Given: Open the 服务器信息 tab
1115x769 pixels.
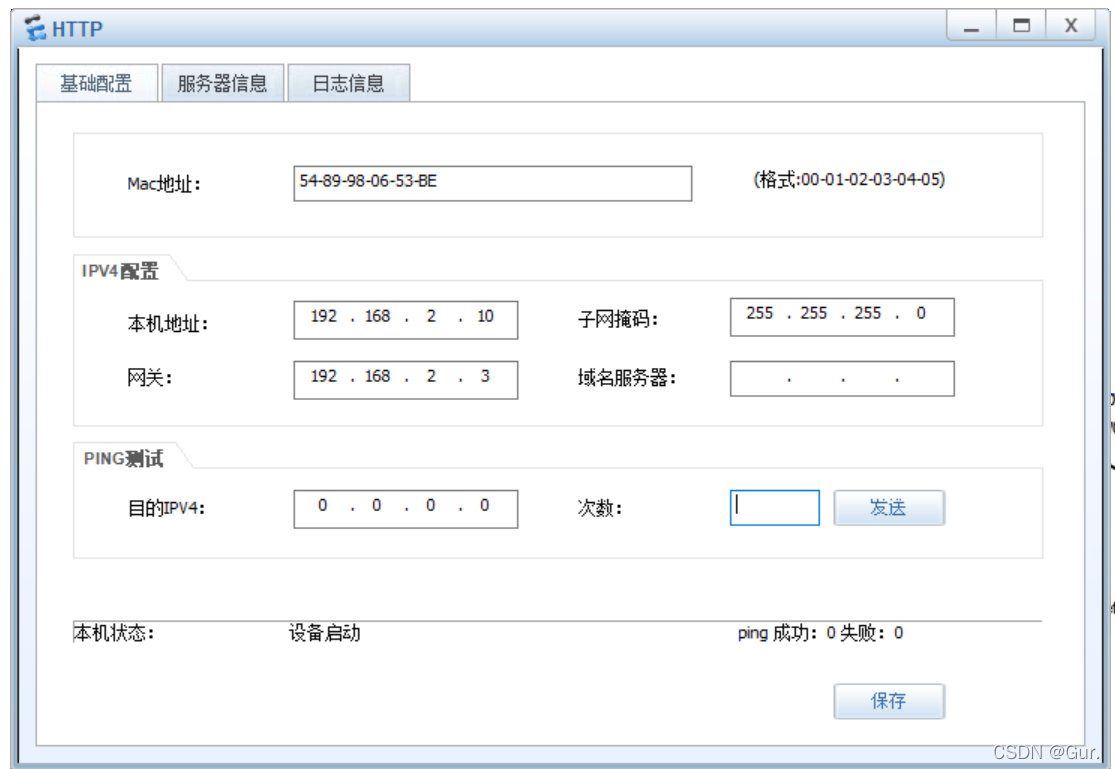Looking at the screenshot, I should pos(223,83).
